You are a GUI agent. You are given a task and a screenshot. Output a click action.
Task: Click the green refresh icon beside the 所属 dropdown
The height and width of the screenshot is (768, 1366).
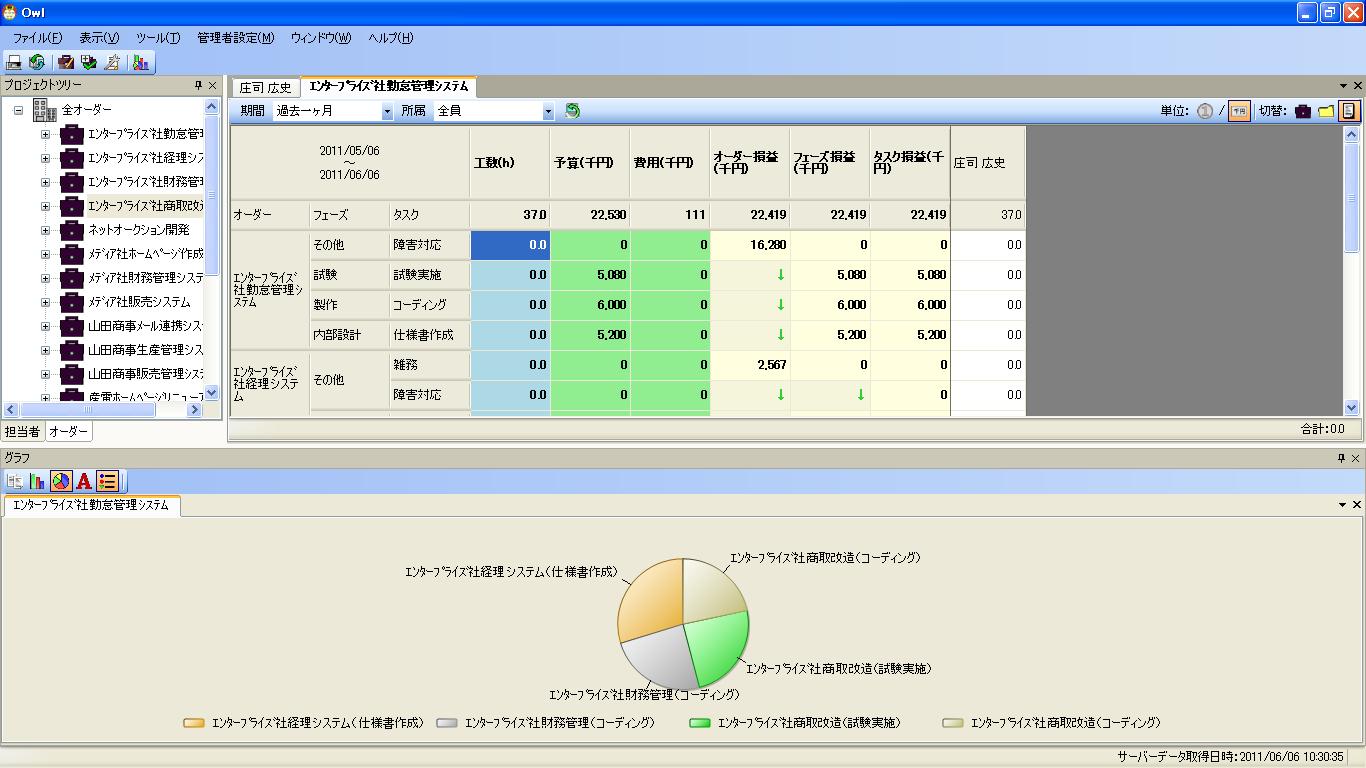tap(572, 111)
